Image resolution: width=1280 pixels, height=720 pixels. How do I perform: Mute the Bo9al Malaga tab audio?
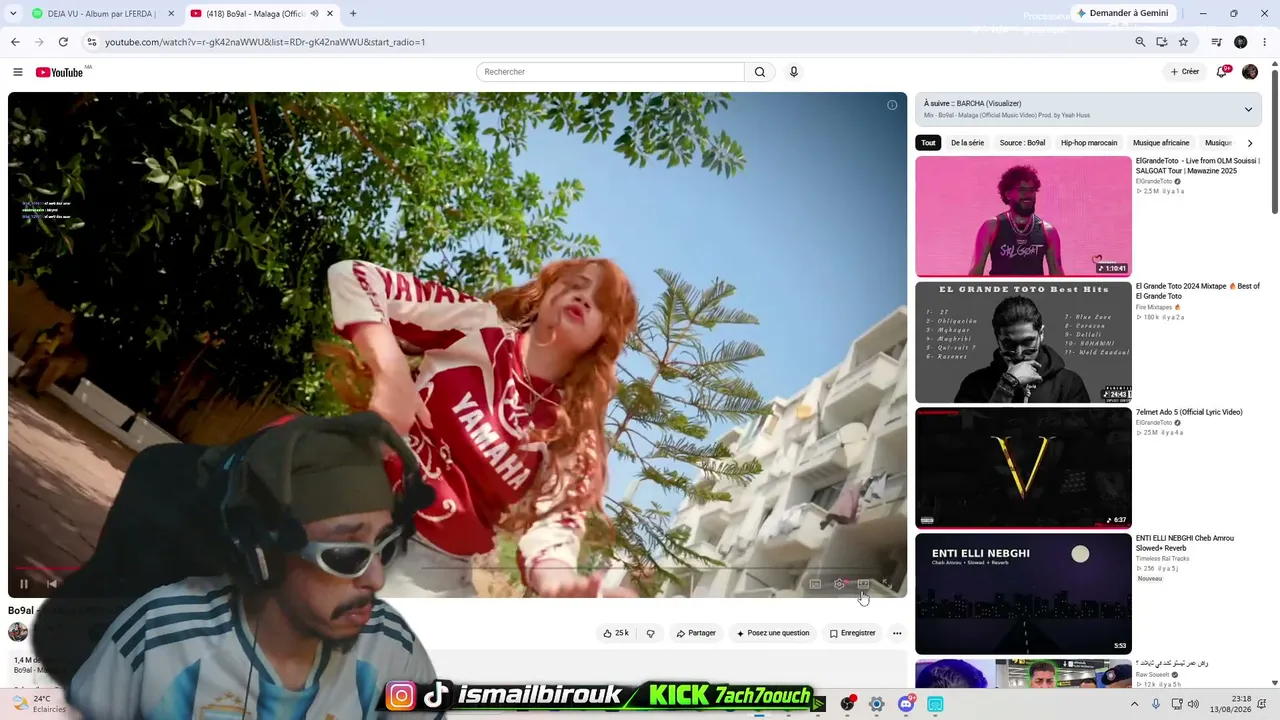[x=315, y=14]
